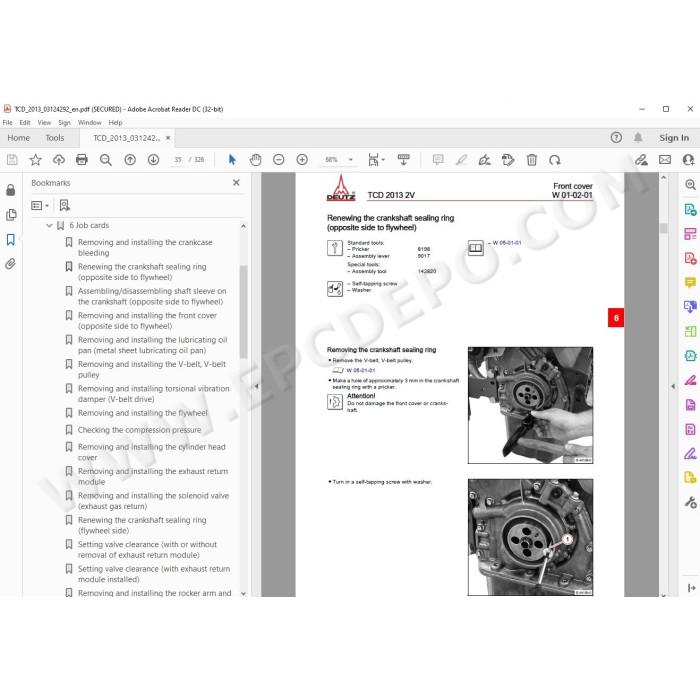Click the add new bookmark icon
The width and height of the screenshot is (700, 700).
[65, 205]
